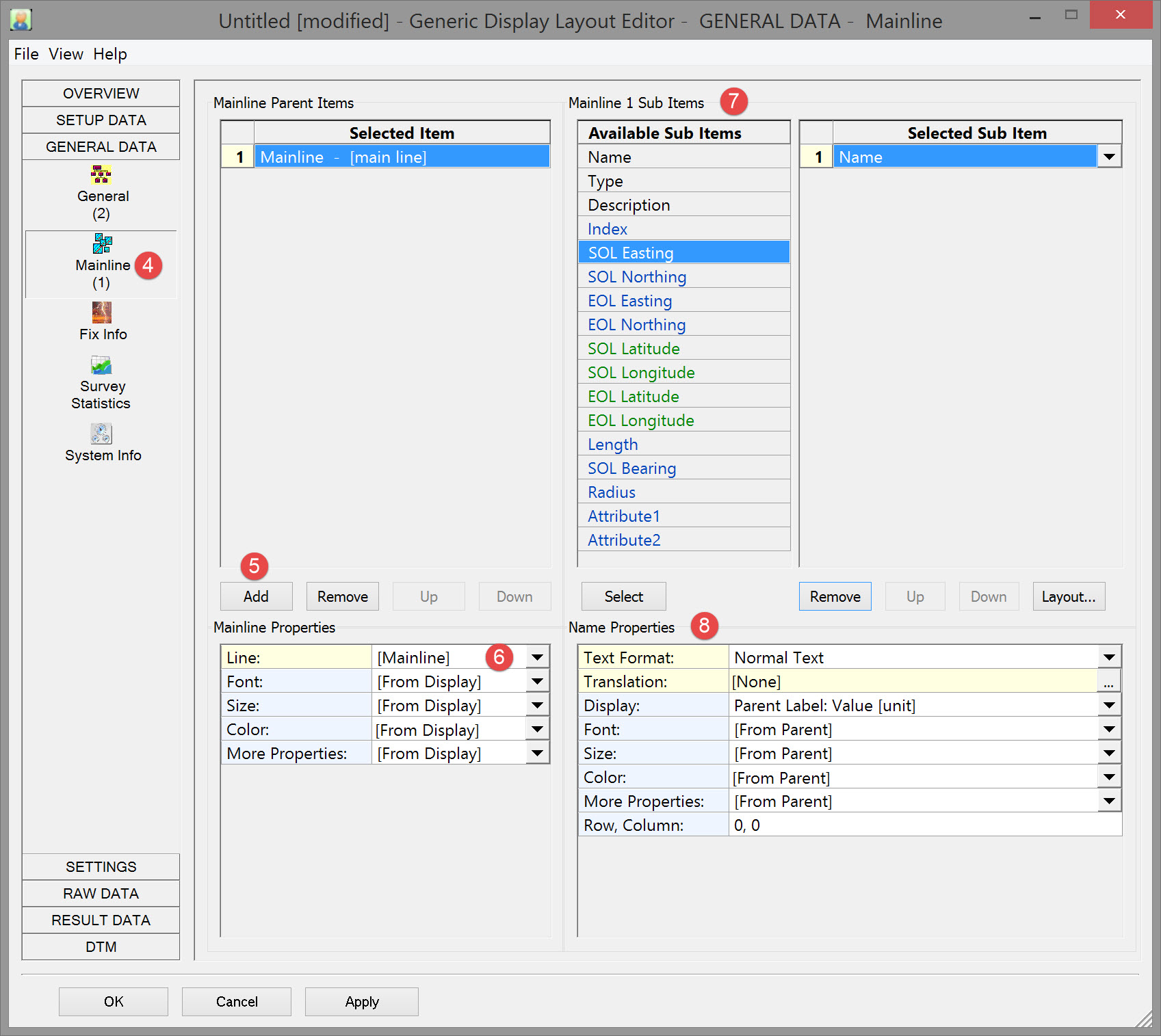Select the Mainline icon in sidebar
1161x1036 pixels.
click(x=102, y=244)
